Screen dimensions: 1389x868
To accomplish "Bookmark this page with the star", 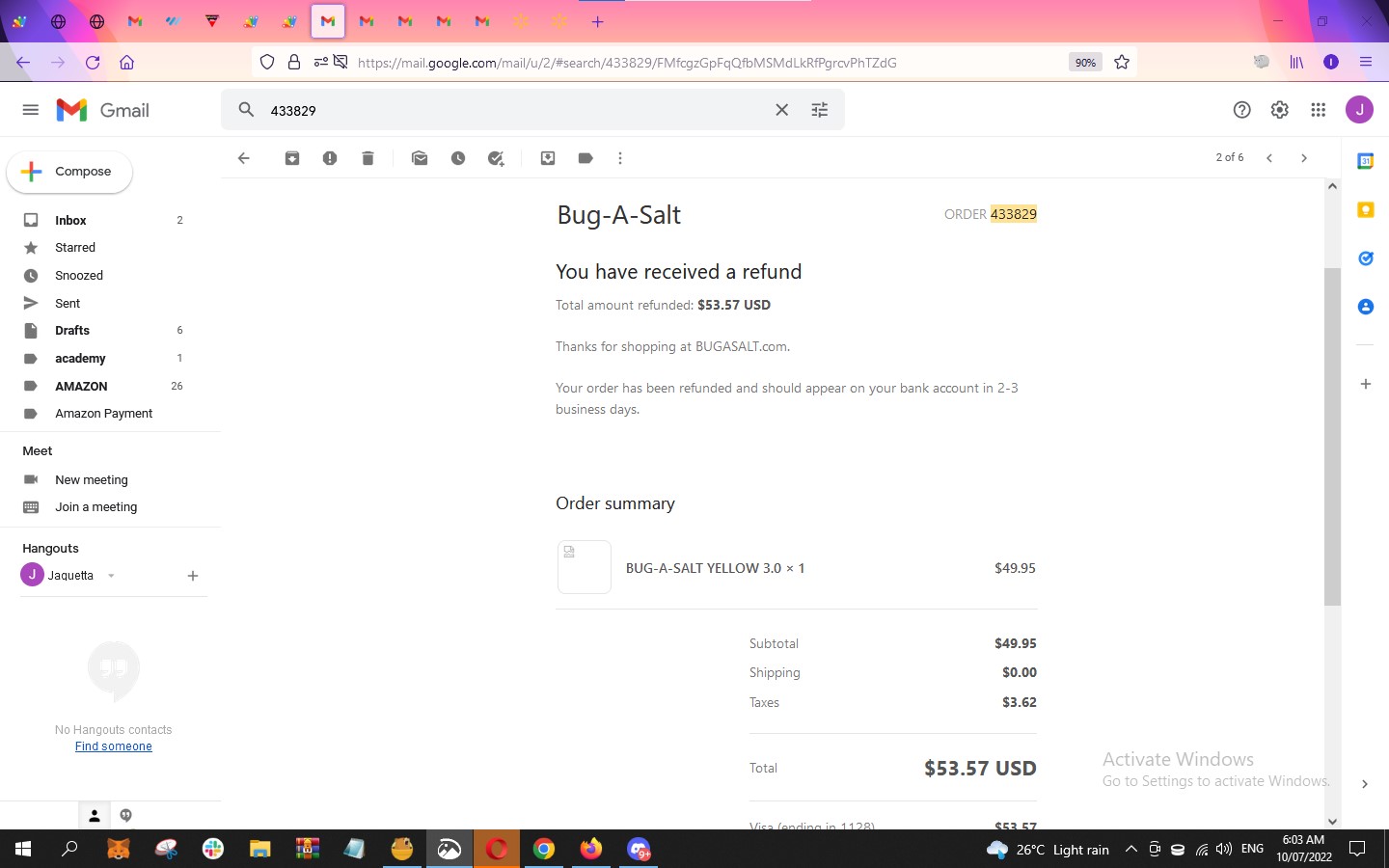I will tap(1122, 63).
